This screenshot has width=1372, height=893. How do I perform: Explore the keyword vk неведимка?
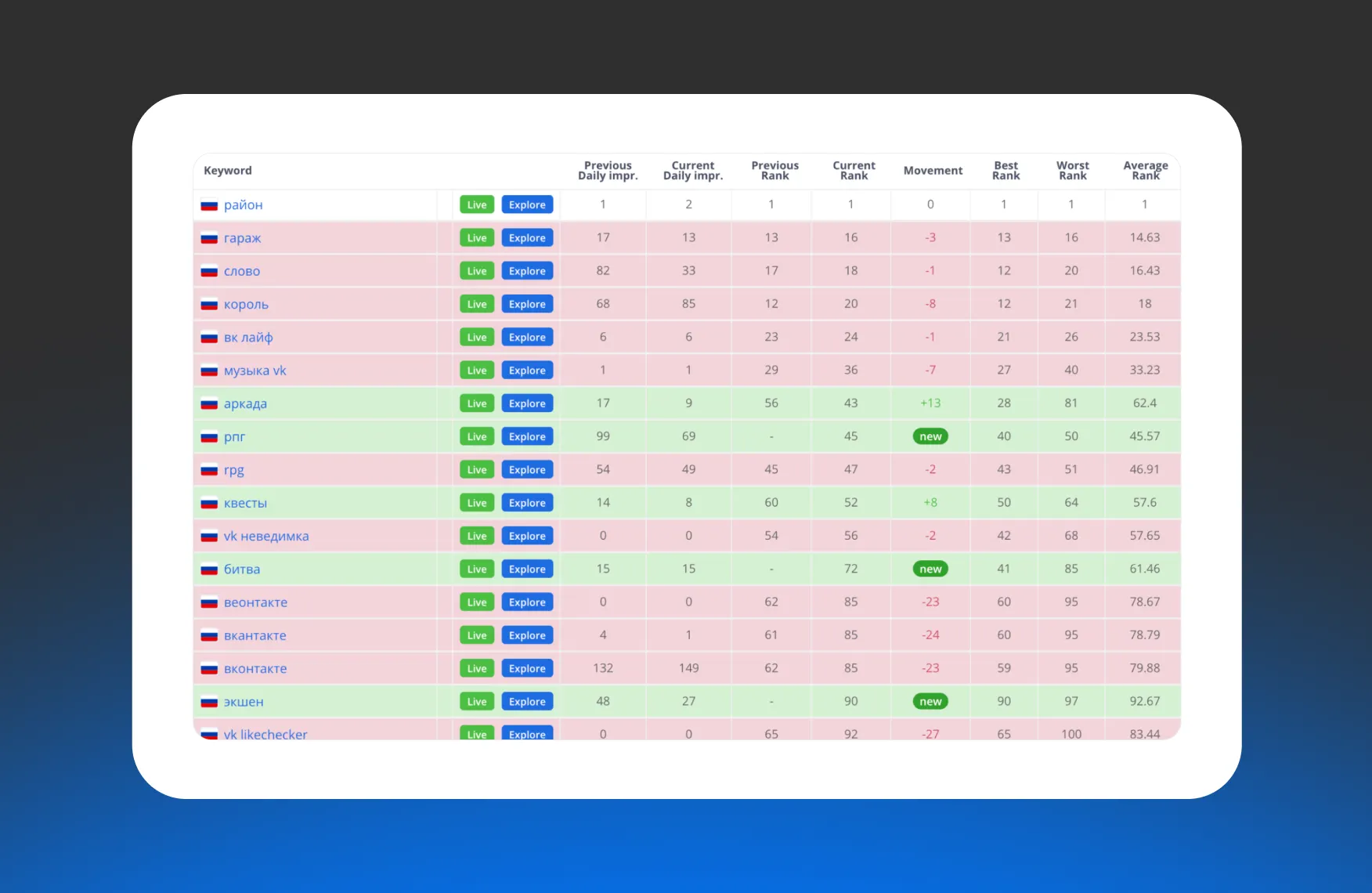pos(527,536)
